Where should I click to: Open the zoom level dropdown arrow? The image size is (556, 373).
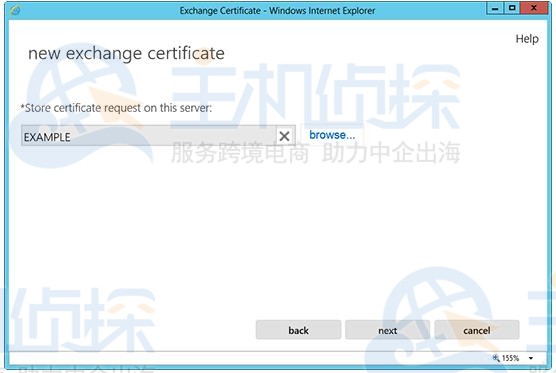(x=531, y=358)
